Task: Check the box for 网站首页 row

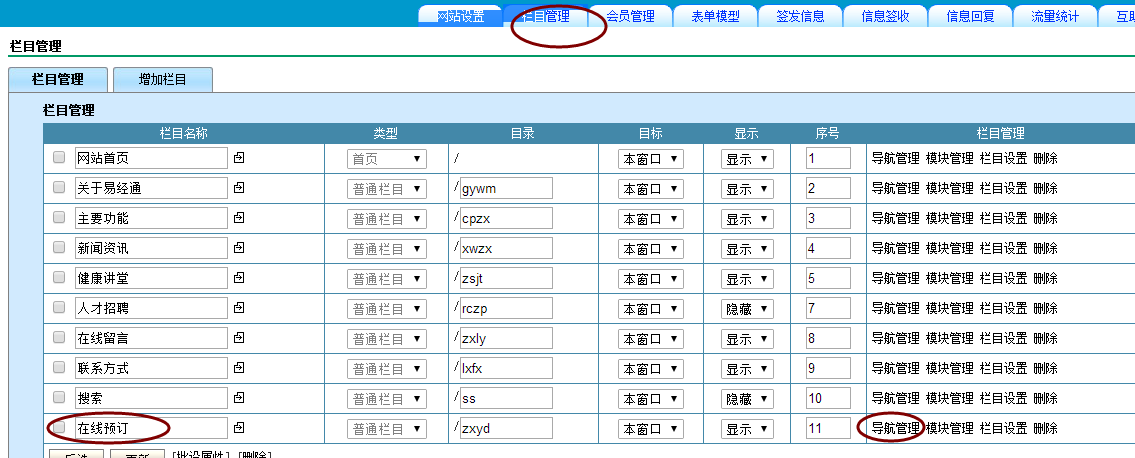Action: click(x=59, y=158)
